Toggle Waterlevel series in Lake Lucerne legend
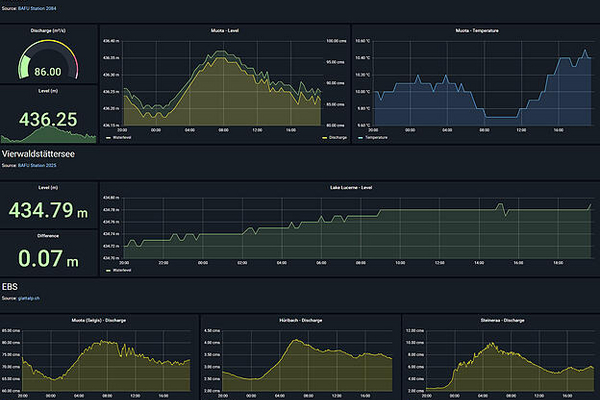Image resolution: width=600 pixels, height=400 pixels. pyautogui.click(x=121, y=270)
